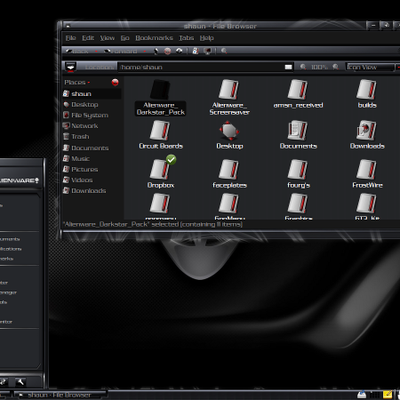Open Home folder from toolbar

click(195, 51)
